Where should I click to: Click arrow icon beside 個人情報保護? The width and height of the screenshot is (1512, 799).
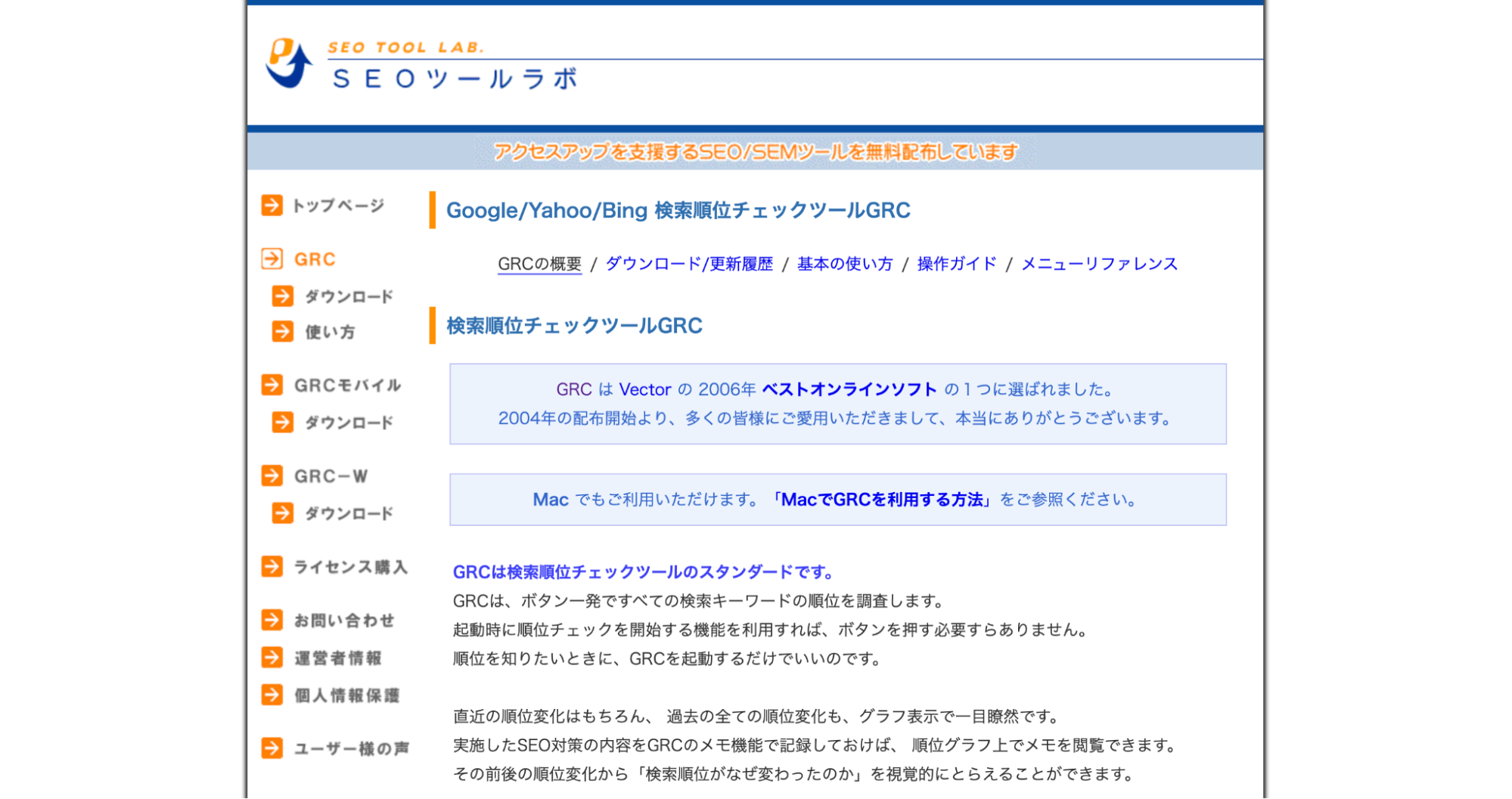pyautogui.click(x=272, y=695)
